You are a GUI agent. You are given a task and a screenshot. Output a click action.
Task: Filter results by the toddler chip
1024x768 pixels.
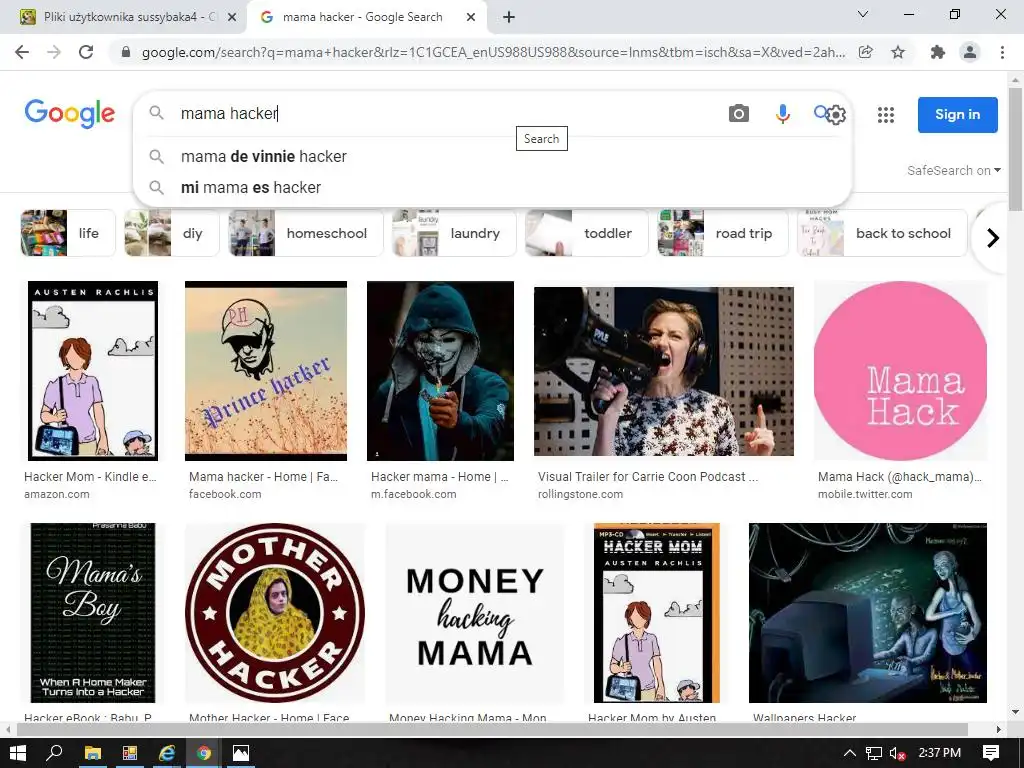(x=586, y=233)
